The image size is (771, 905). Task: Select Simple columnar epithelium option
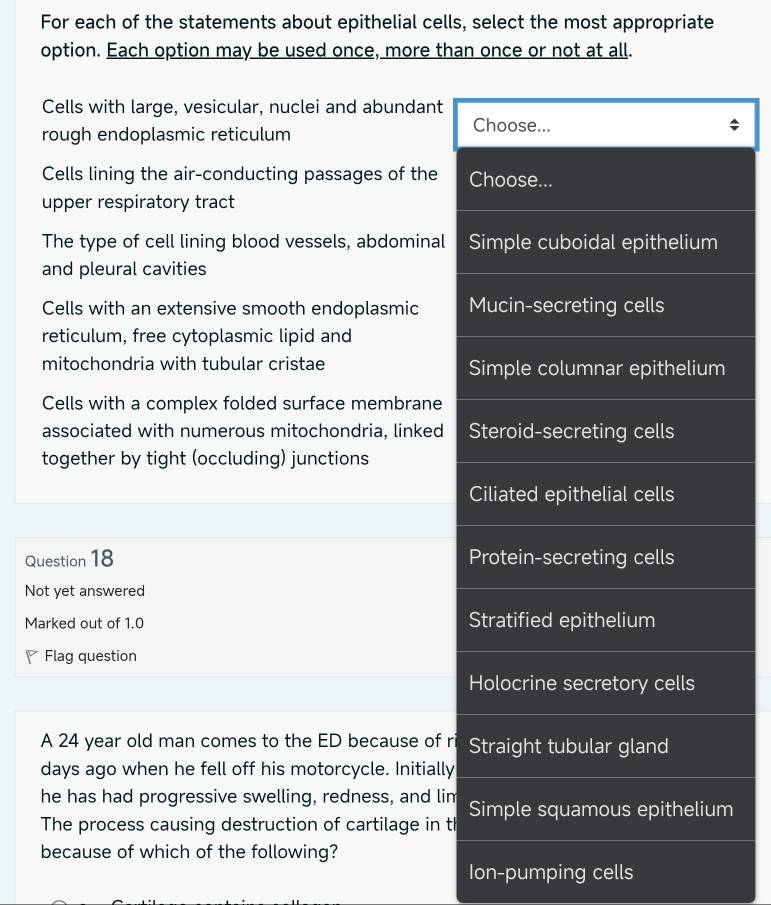click(x=605, y=368)
